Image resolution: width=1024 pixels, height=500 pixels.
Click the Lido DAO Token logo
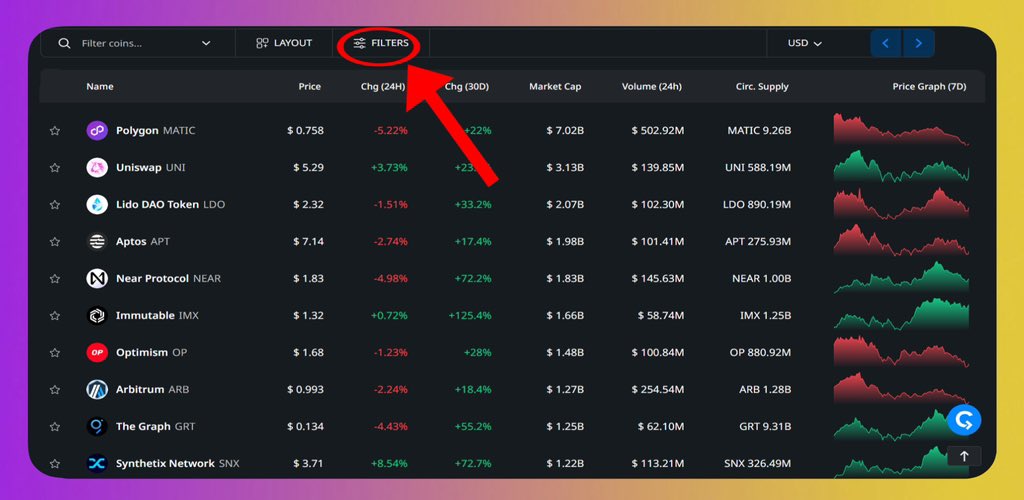[x=97, y=204]
